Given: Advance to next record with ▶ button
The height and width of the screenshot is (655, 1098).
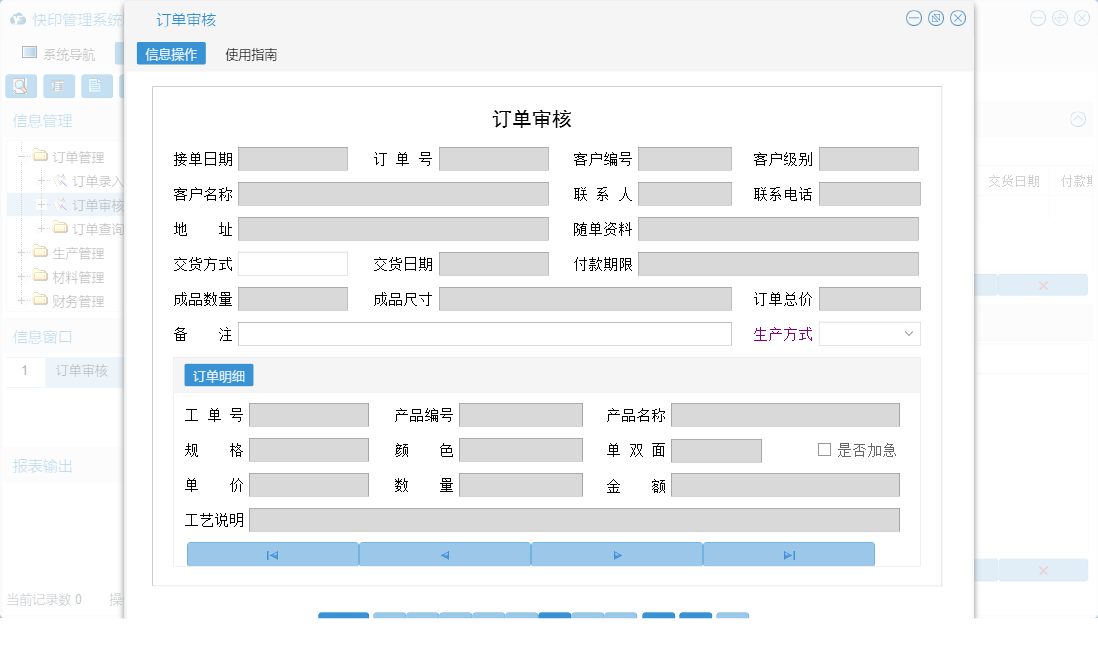Looking at the screenshot, I should 616,553.
